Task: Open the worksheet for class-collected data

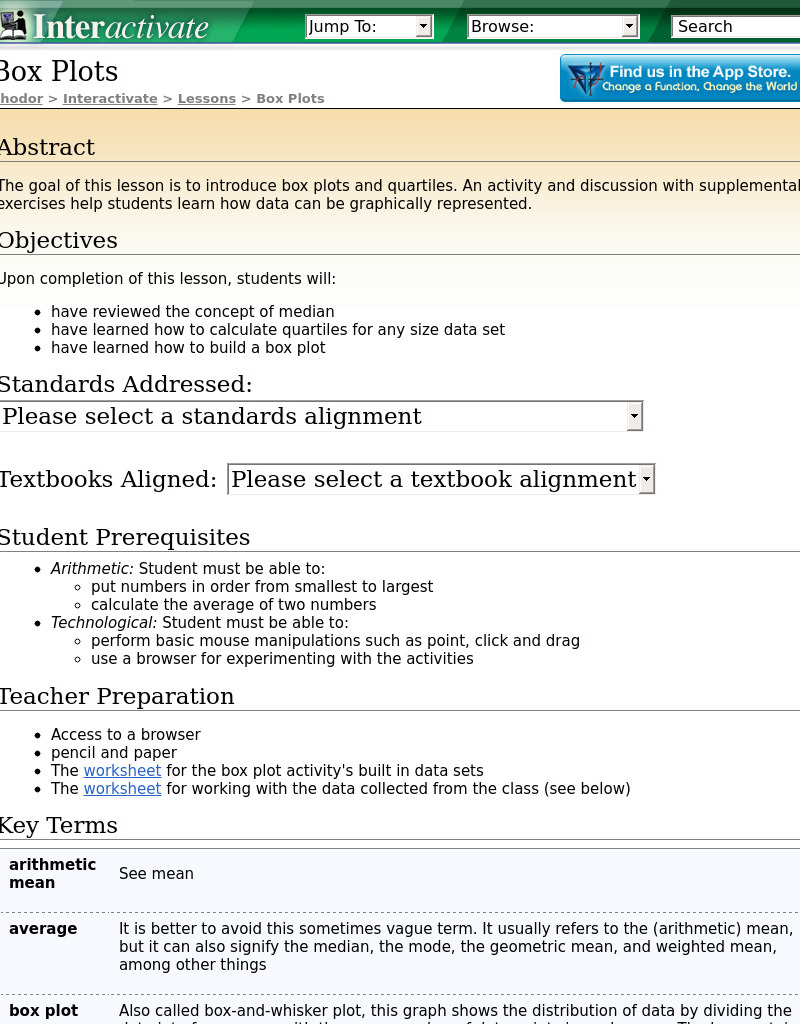Action: [x=122, y=789]
